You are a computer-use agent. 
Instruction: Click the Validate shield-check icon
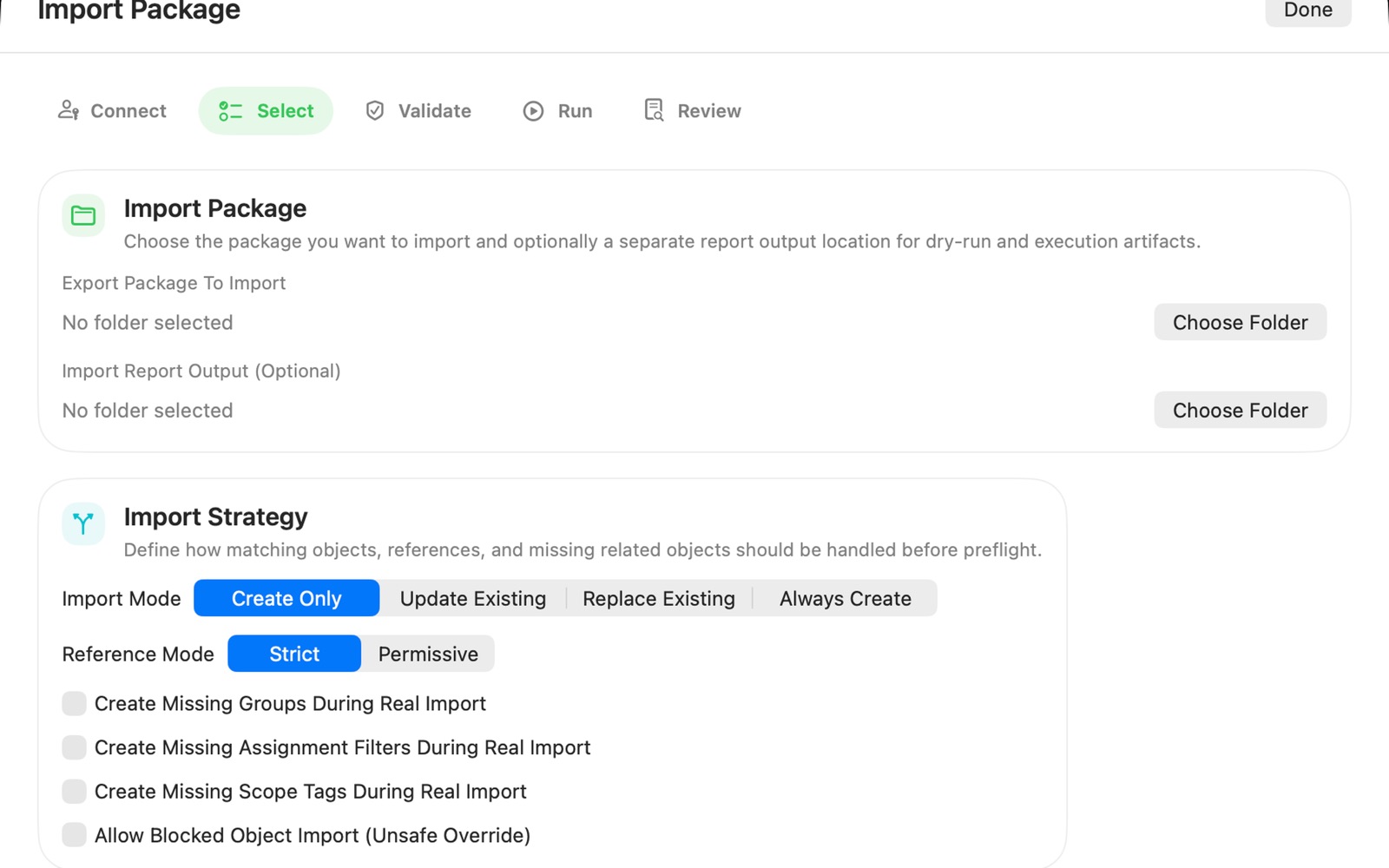click(x=374, y=110)
